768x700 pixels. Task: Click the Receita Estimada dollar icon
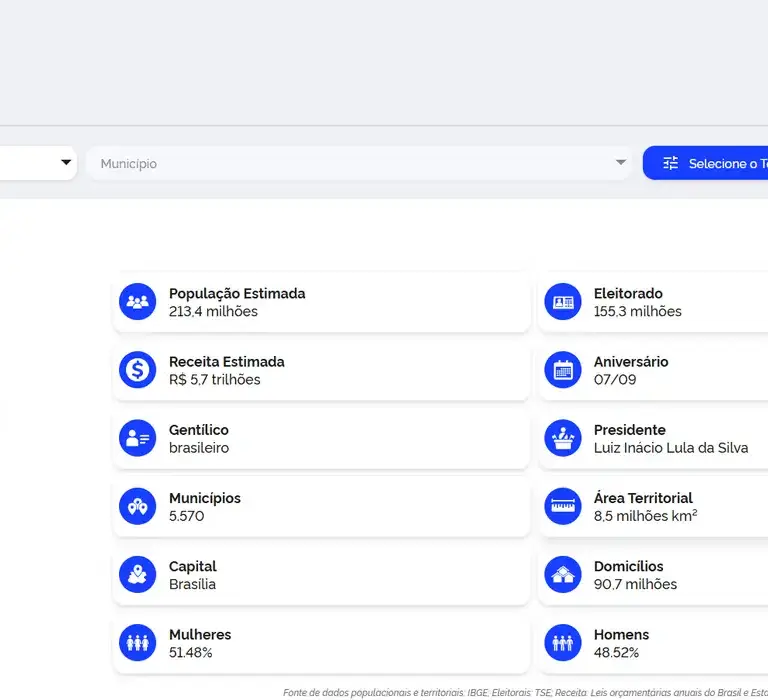pyautogui.click(x=138, y=370)
